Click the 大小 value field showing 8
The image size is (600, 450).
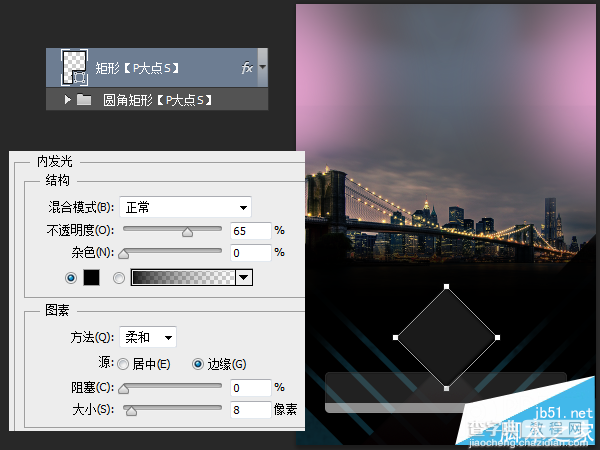[x=251, y=410]
